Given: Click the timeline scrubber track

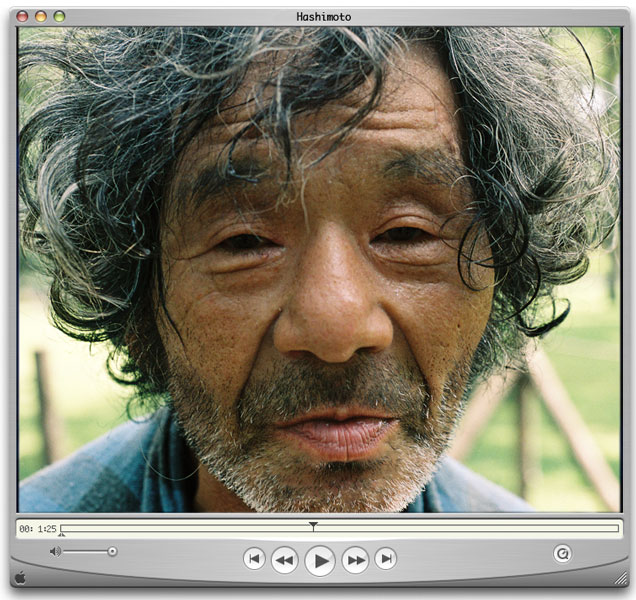Looking at the screenshot, I should coord(339,528).
